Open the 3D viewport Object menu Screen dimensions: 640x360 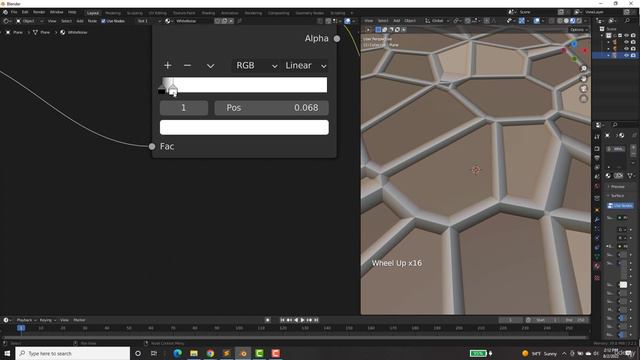point(410,20)
